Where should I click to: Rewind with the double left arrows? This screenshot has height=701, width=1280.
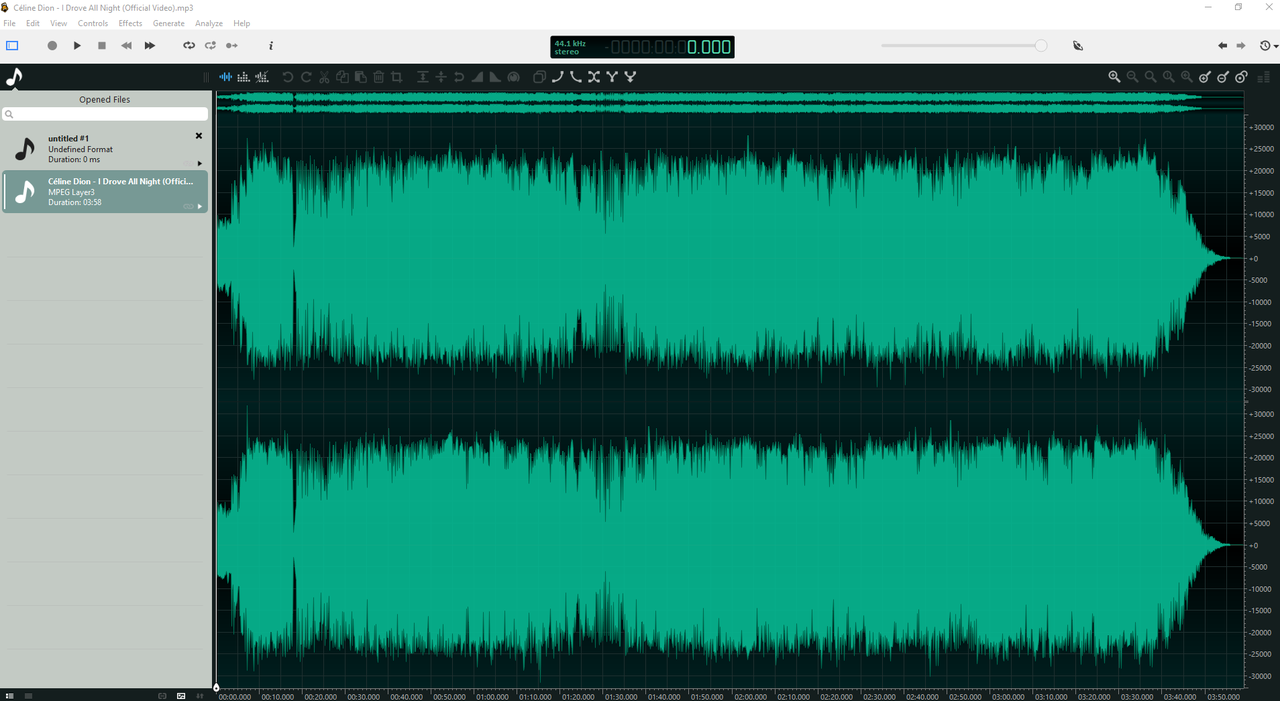(126, 45)
